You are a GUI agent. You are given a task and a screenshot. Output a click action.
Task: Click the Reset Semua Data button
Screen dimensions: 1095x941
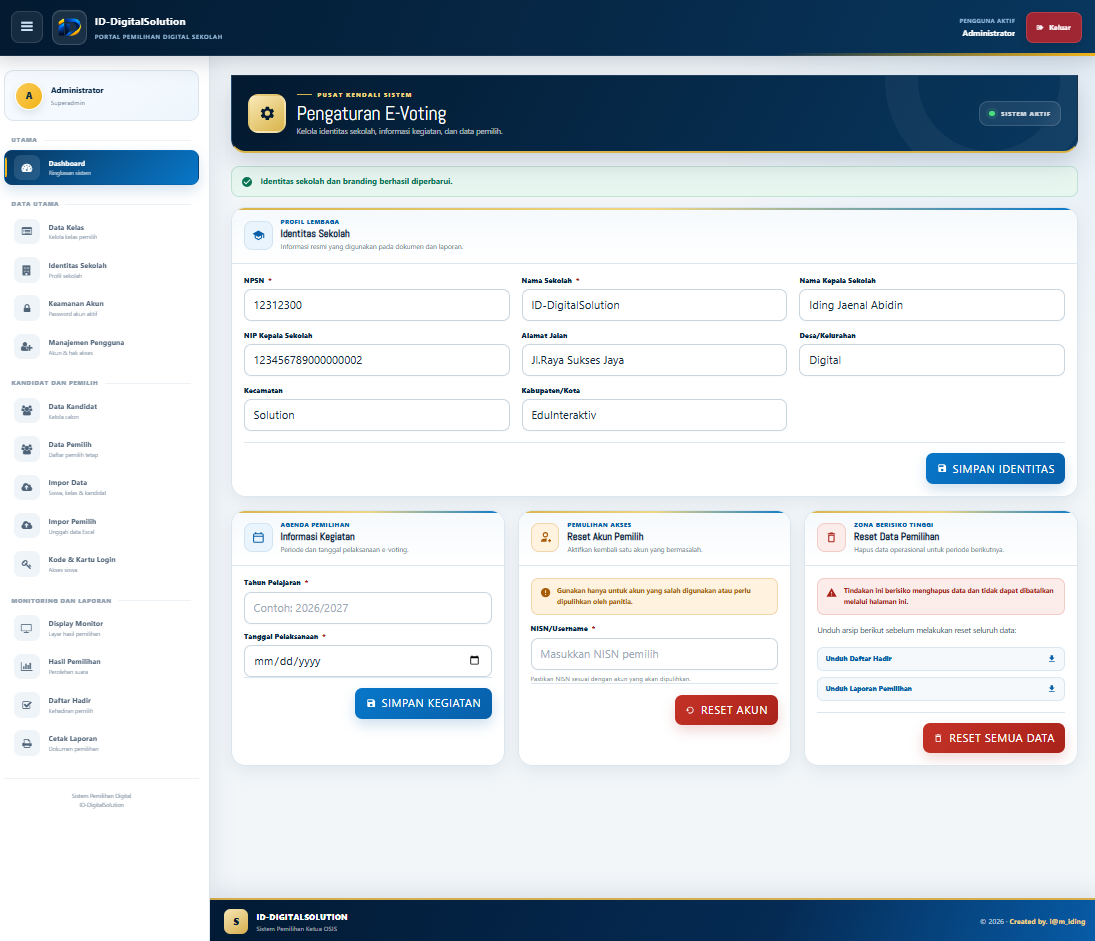994,738
